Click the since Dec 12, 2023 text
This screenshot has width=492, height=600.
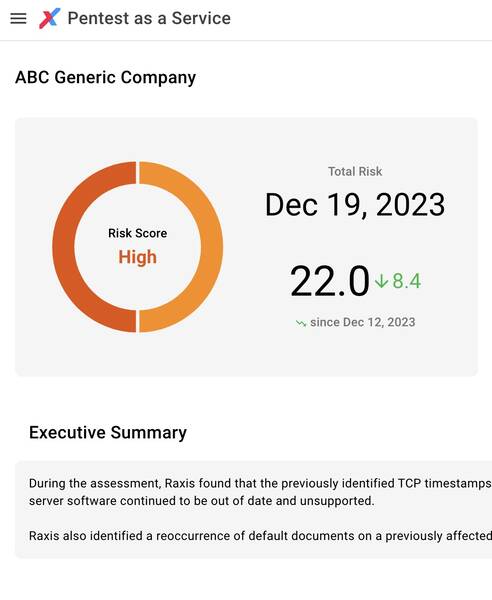(363, 322)
